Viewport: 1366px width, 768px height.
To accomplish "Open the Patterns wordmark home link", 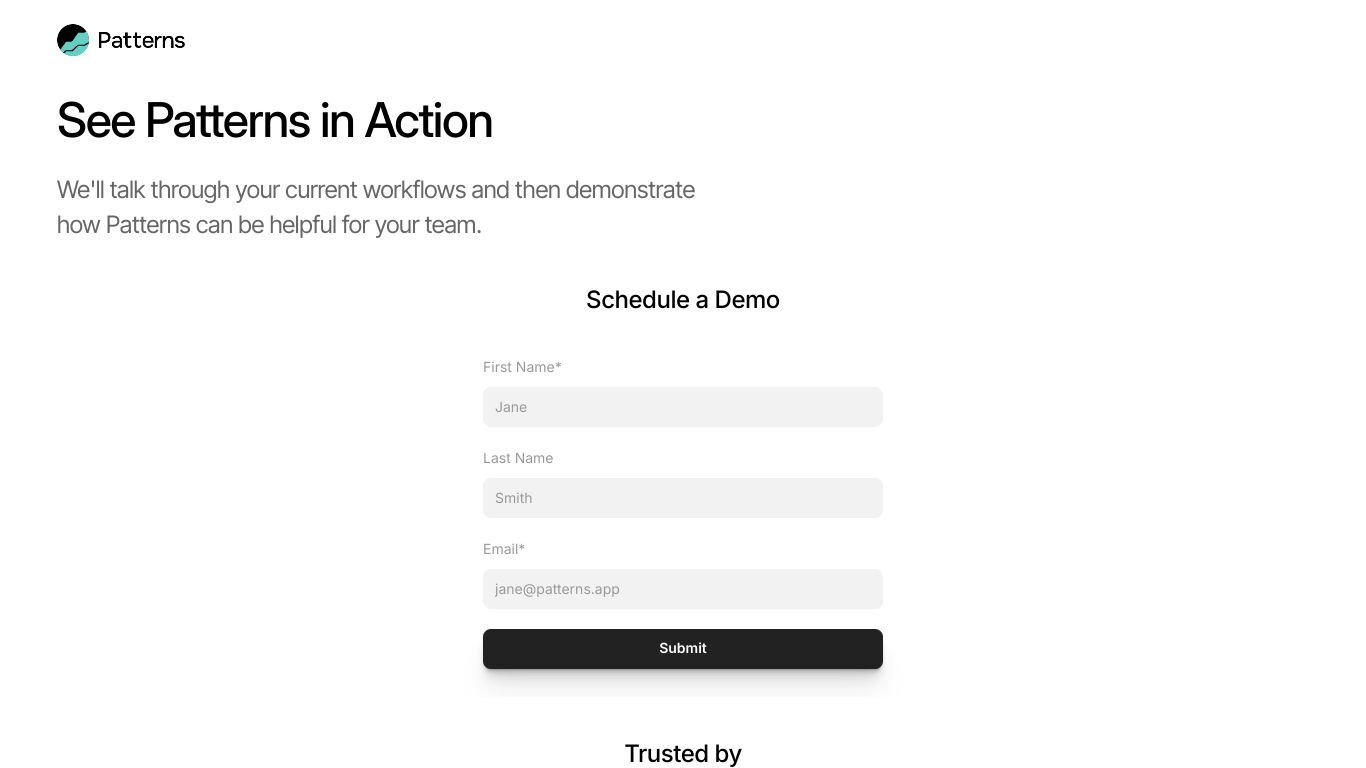I will 141,40.
